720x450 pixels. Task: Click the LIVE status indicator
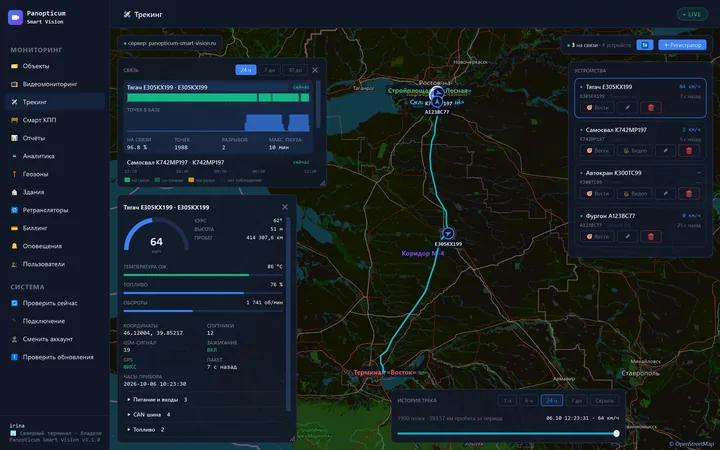[692, 14]
